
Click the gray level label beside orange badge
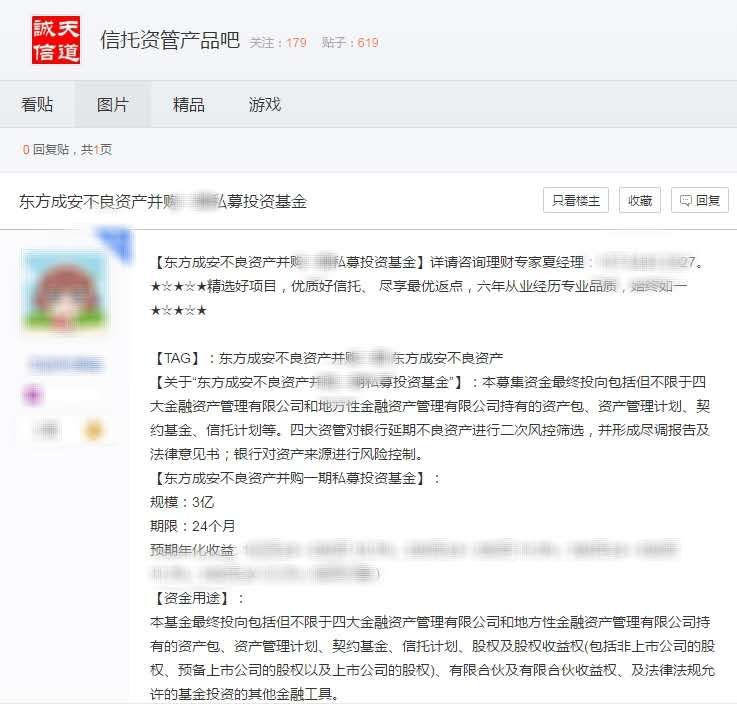click(48, 430)
